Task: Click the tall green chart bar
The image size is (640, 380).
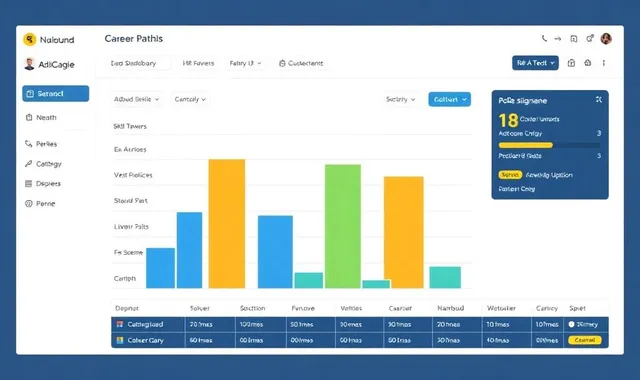Action: tap(343, 226)
